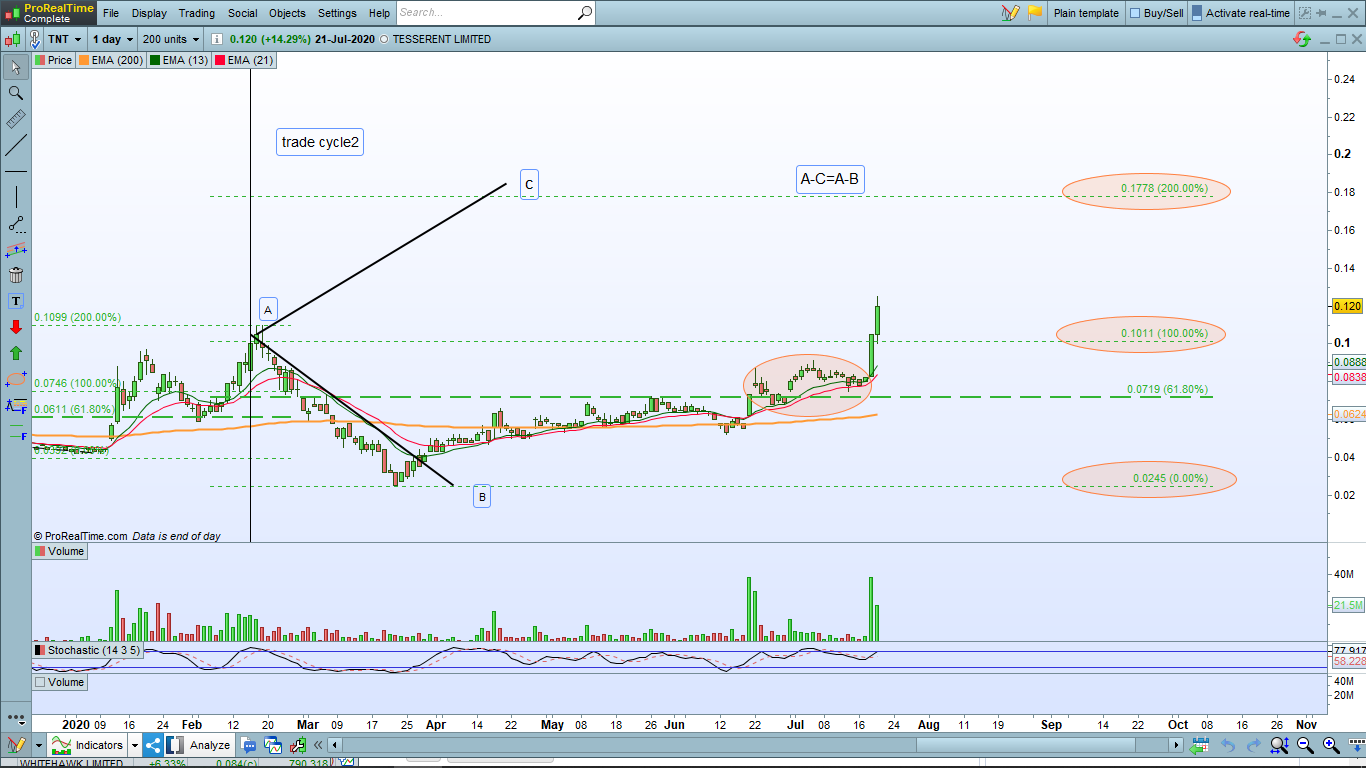Toggle the Stochastic (14 3 5) label
The image size is (1366, 768).
point(88,650)
